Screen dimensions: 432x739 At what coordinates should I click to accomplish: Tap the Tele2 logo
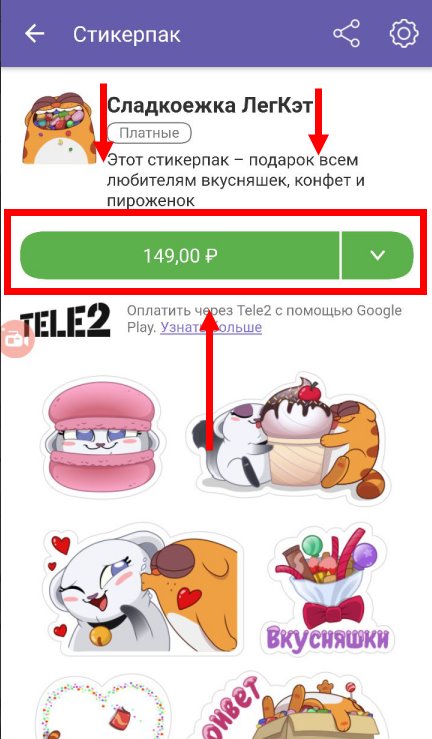(x=65, y=320)
